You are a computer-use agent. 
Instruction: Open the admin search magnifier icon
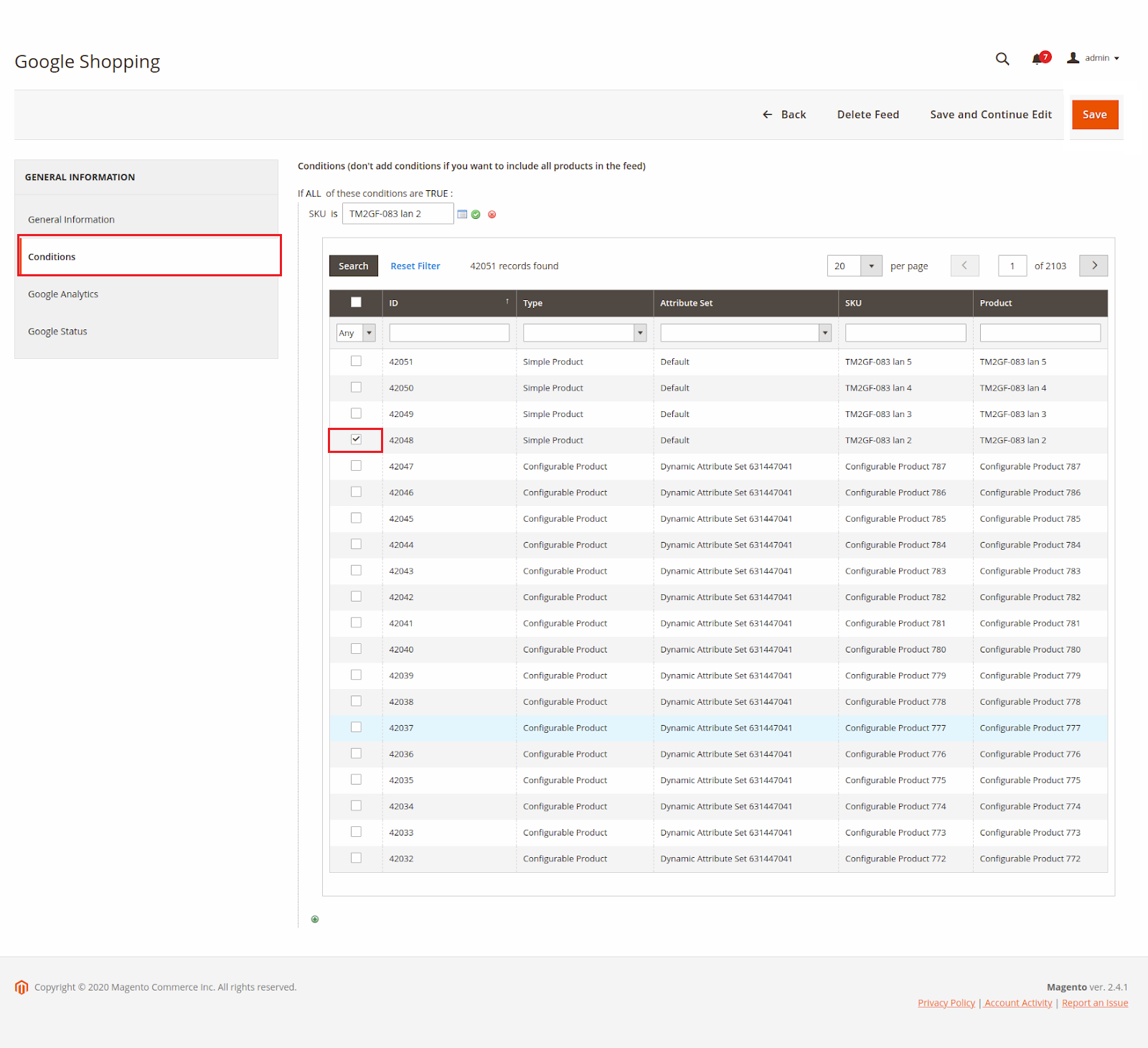click(x=1002, y=59)
